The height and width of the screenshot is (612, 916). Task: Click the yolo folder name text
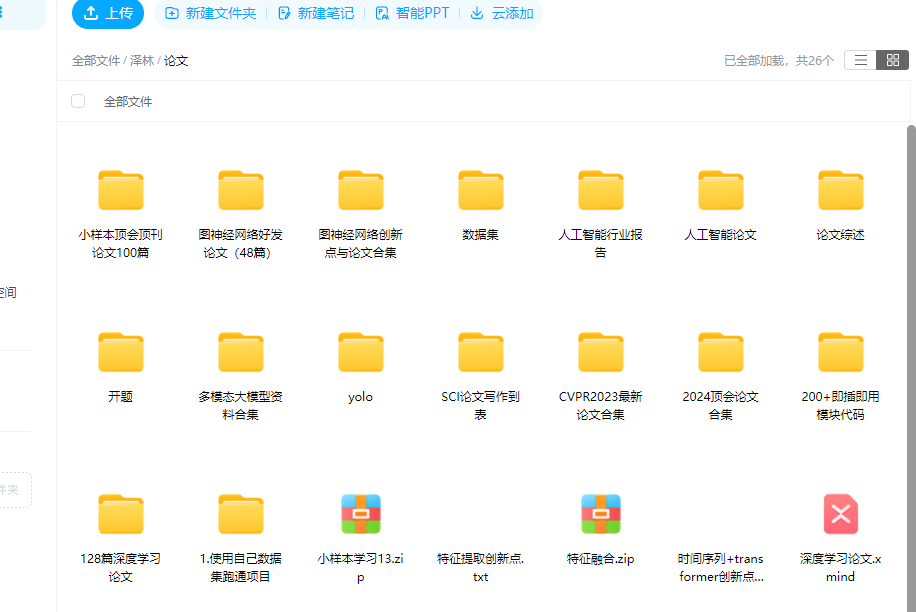click(360, 397)
